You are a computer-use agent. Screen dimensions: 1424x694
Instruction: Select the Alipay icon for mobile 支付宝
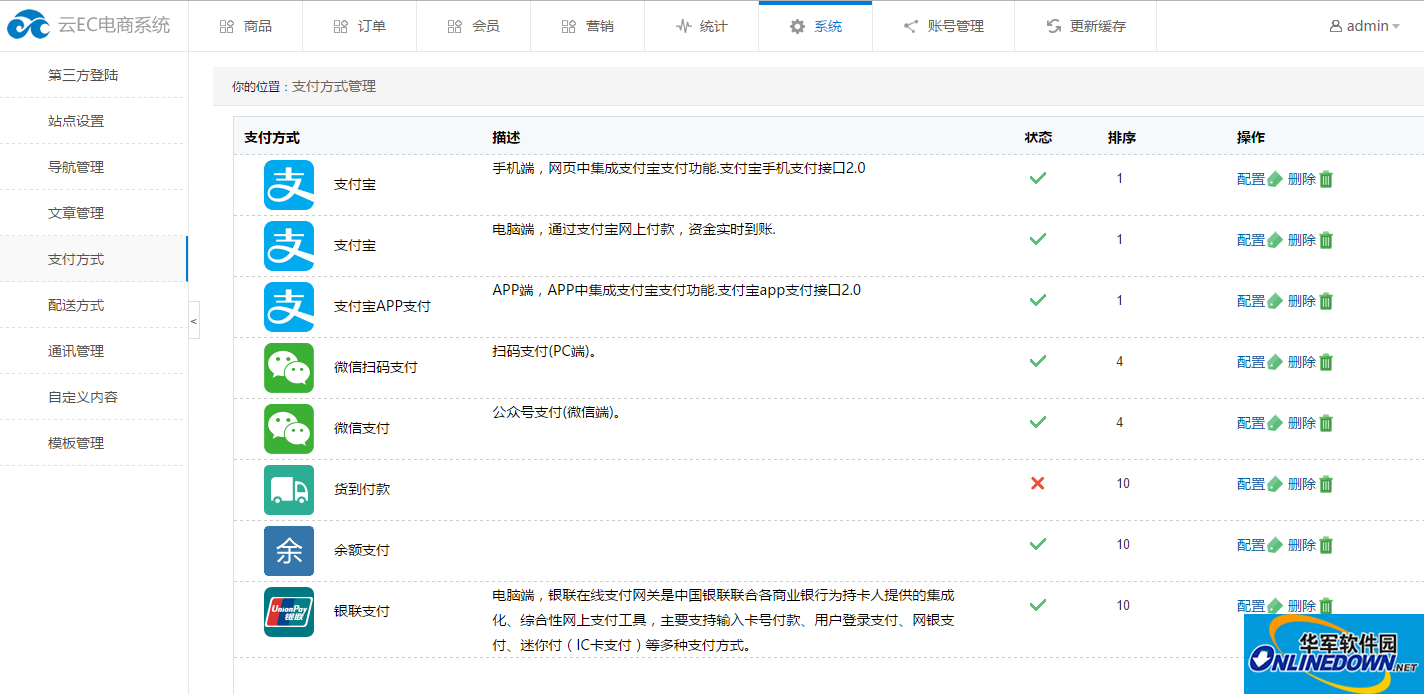288,184
